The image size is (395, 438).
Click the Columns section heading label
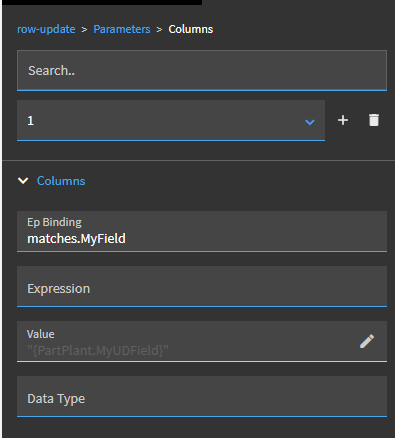[x=61, y=181]
